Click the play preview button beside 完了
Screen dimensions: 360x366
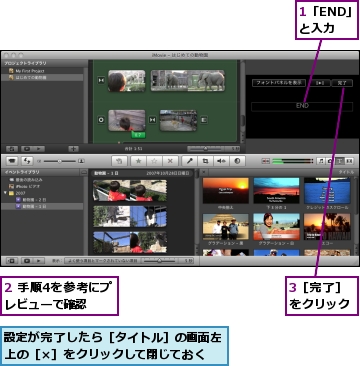tap(320, 83)
